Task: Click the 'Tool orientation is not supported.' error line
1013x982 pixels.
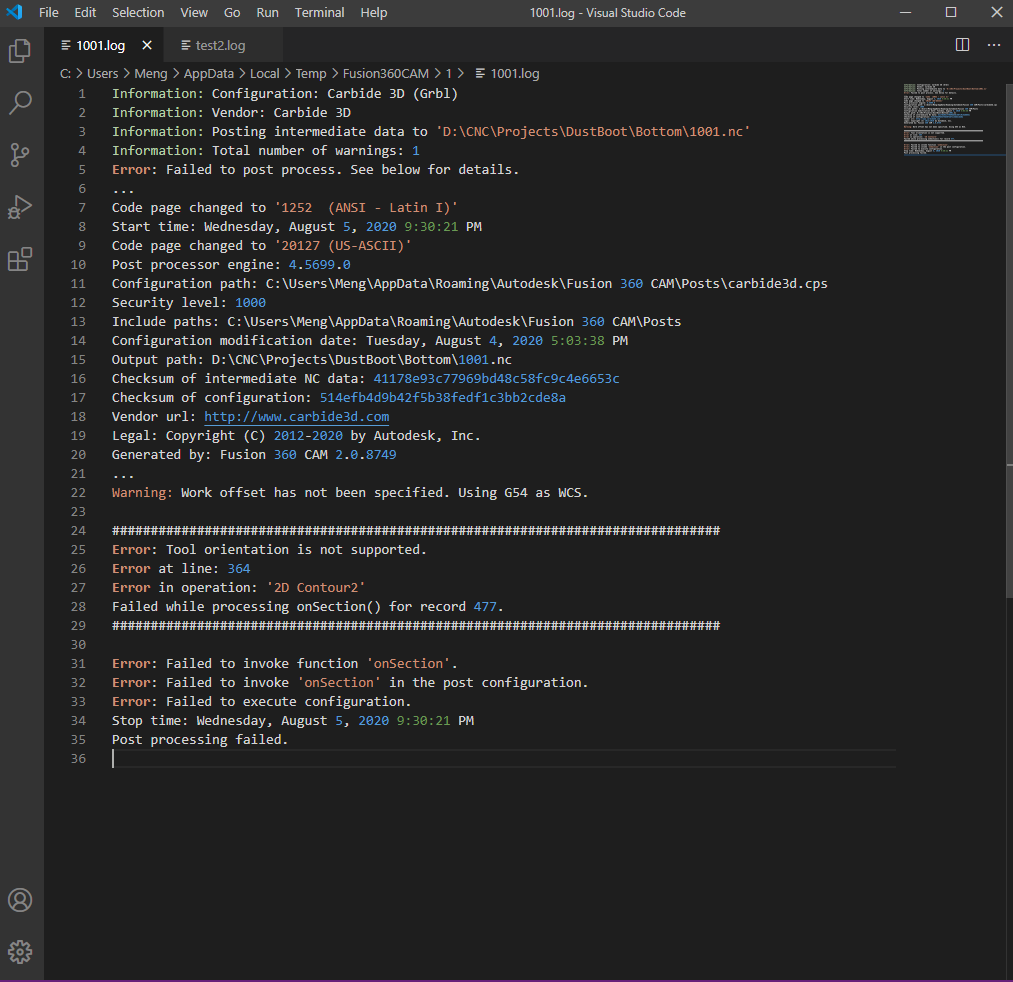Action: pyautogui.click(x=269, y=550)
